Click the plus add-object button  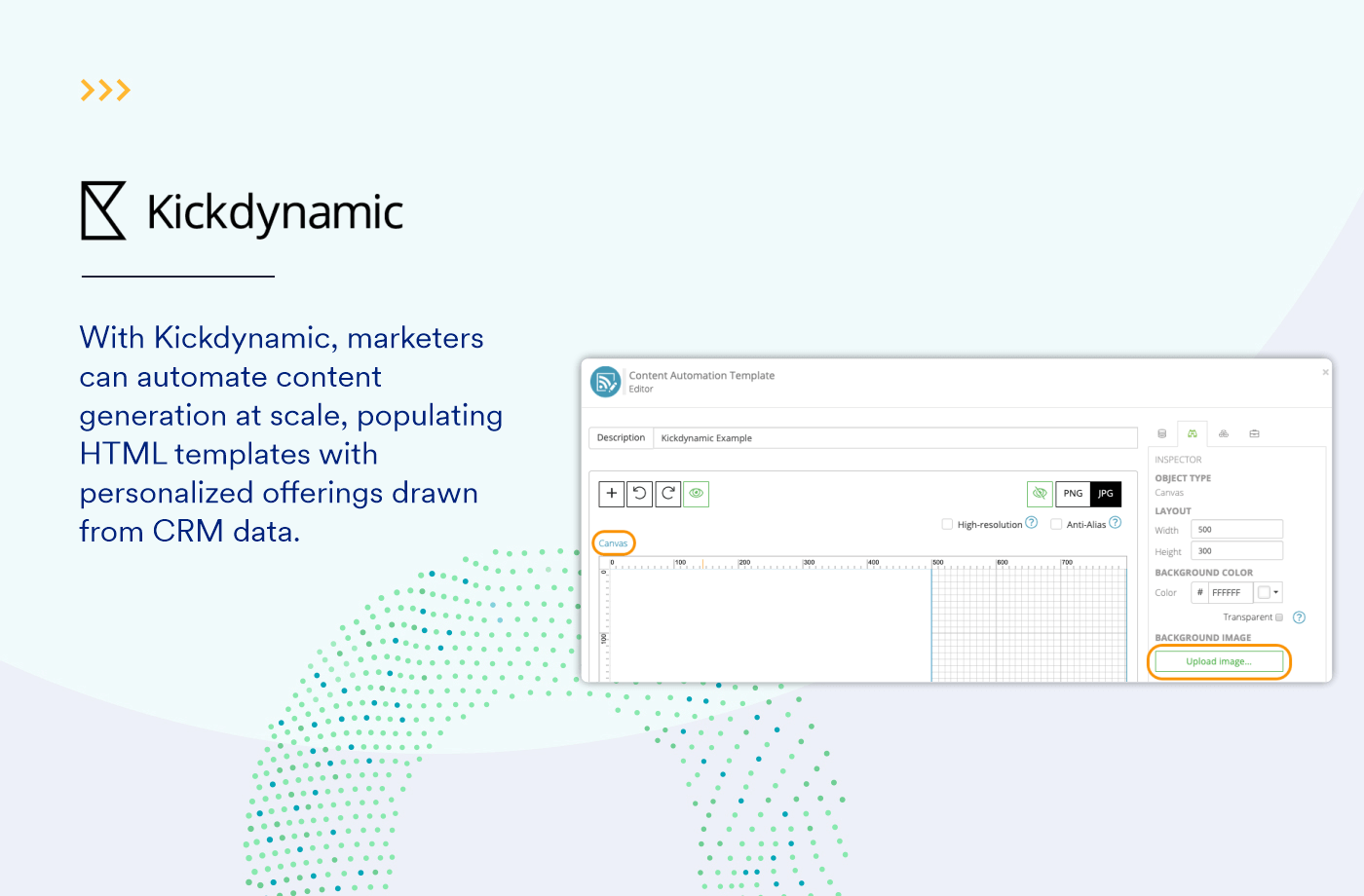611,494
